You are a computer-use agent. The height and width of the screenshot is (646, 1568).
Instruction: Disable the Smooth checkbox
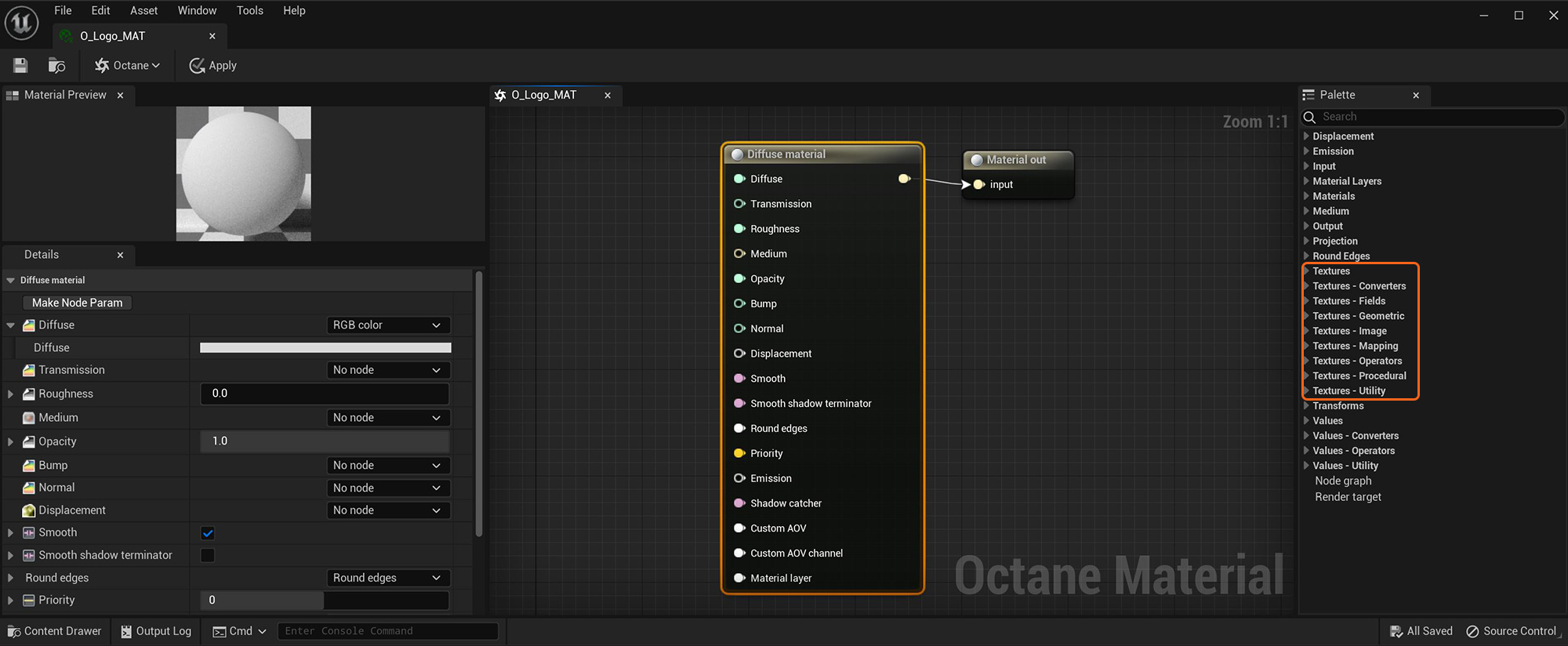(x=208, y=533)
